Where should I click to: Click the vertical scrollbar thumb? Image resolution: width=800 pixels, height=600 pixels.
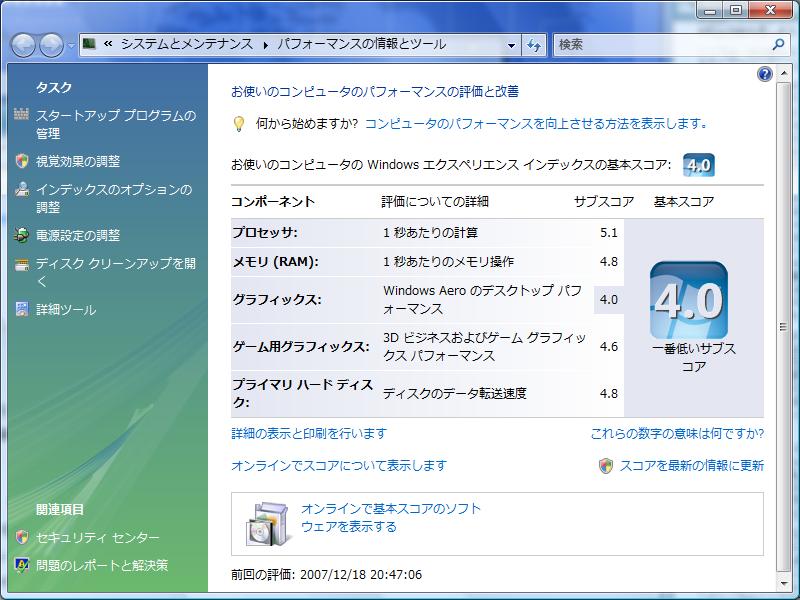783,327
